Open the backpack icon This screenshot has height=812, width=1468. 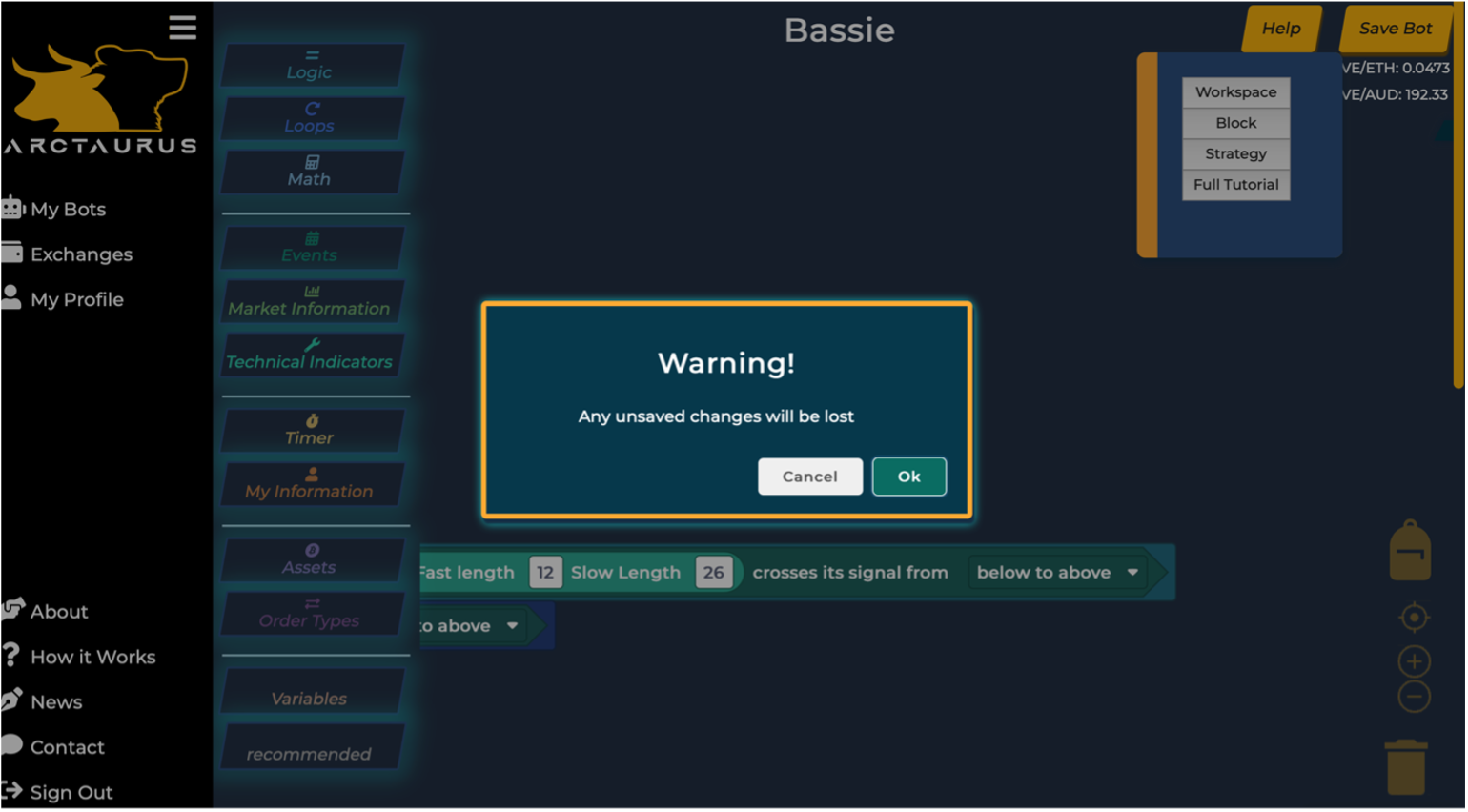click(1410, 551)
